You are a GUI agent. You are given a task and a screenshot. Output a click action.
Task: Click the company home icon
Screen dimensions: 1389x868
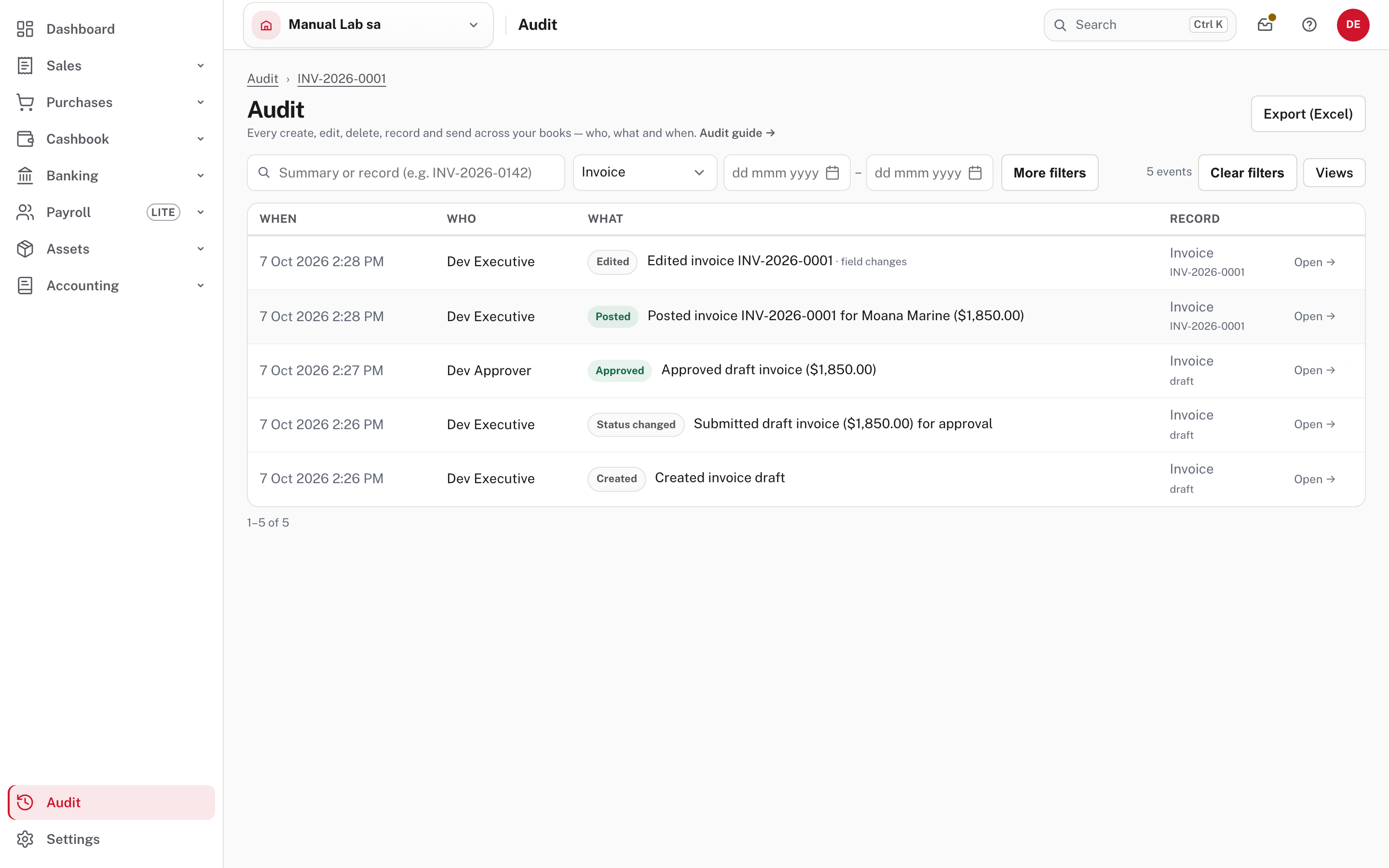[x=266, y=25]
